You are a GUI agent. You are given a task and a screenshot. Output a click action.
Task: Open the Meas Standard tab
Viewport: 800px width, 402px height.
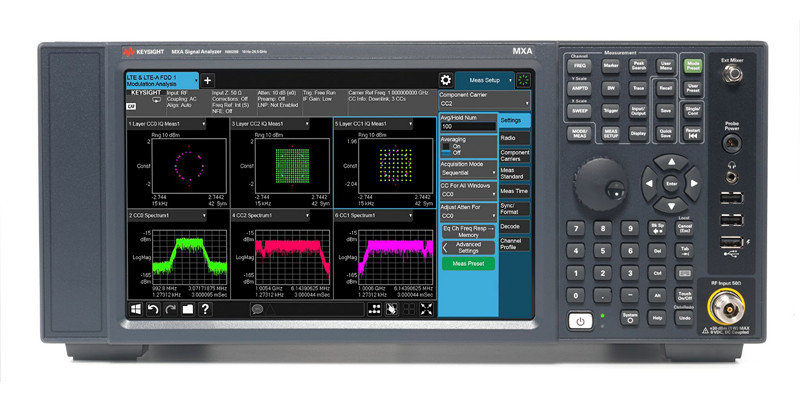point(514,173)
